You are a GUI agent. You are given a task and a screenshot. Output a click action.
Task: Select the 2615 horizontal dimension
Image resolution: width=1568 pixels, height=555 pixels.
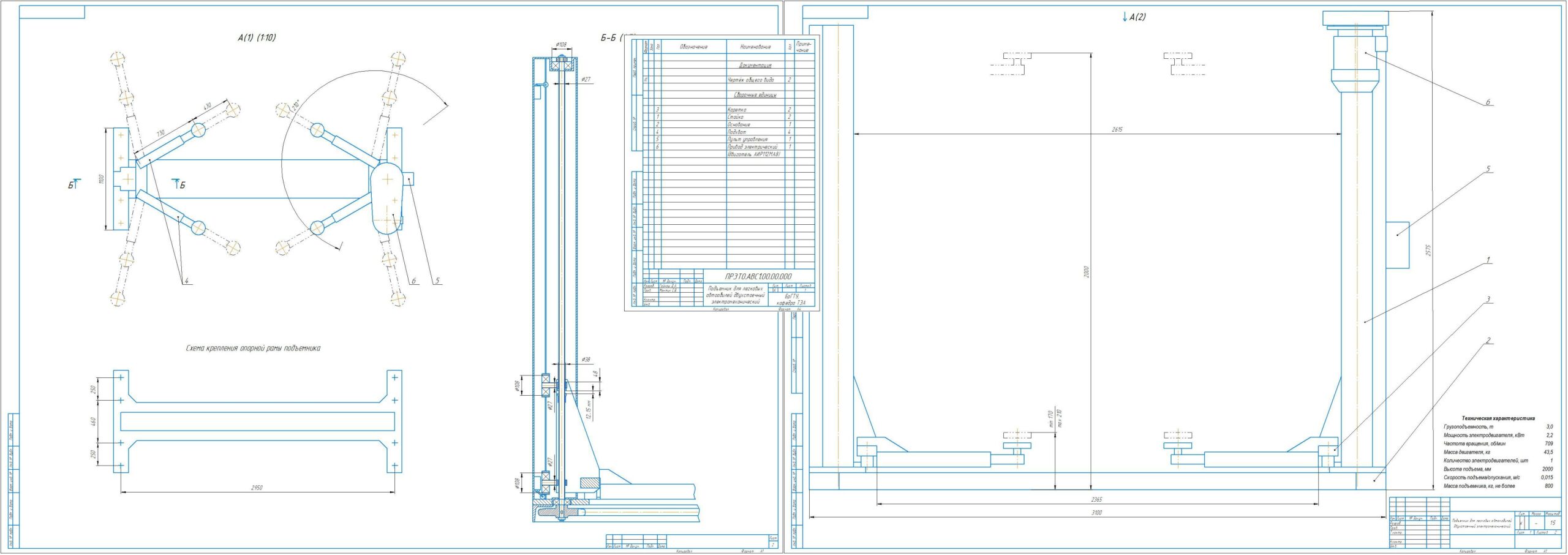[x=1117, y=130]
